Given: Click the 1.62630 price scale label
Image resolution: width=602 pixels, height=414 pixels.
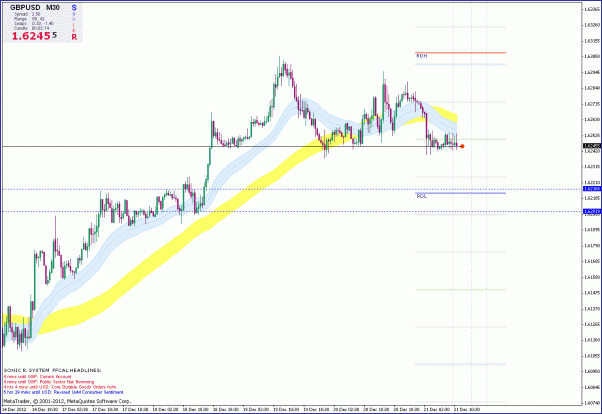Looking at the screenshot, I should click(592, 119).
